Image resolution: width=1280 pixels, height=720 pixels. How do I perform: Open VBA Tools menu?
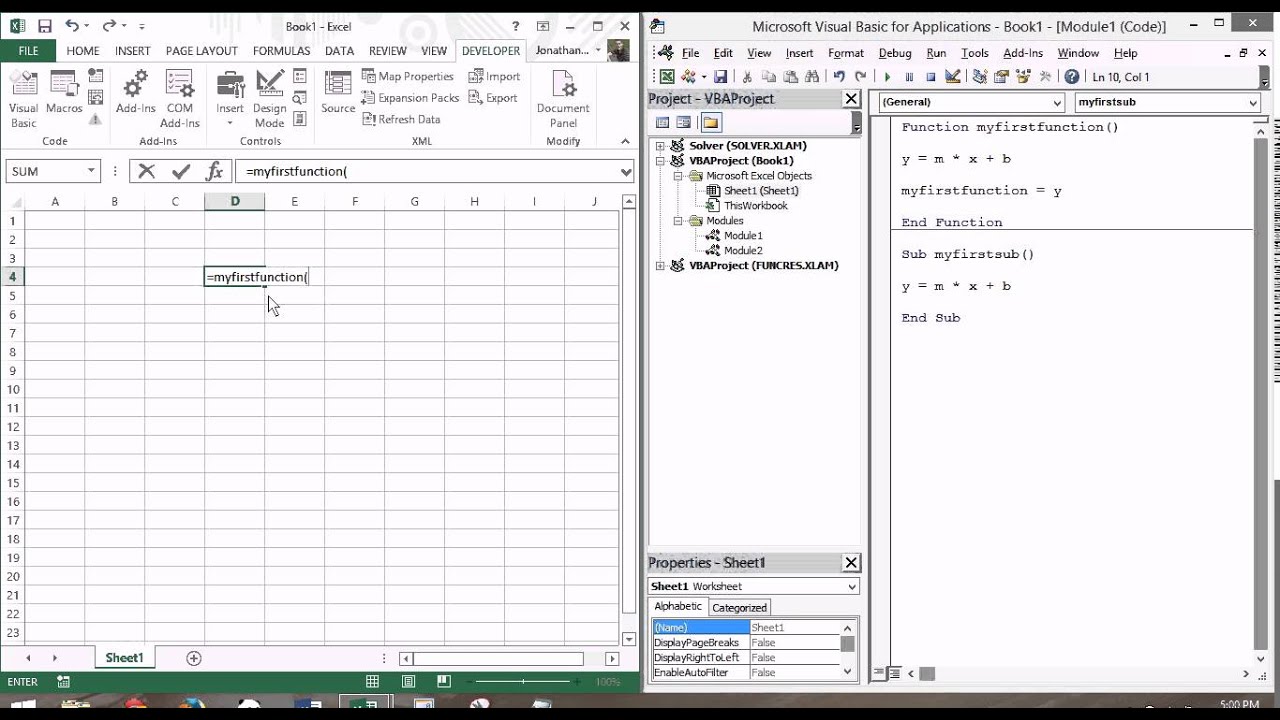(x=974, y=53)
